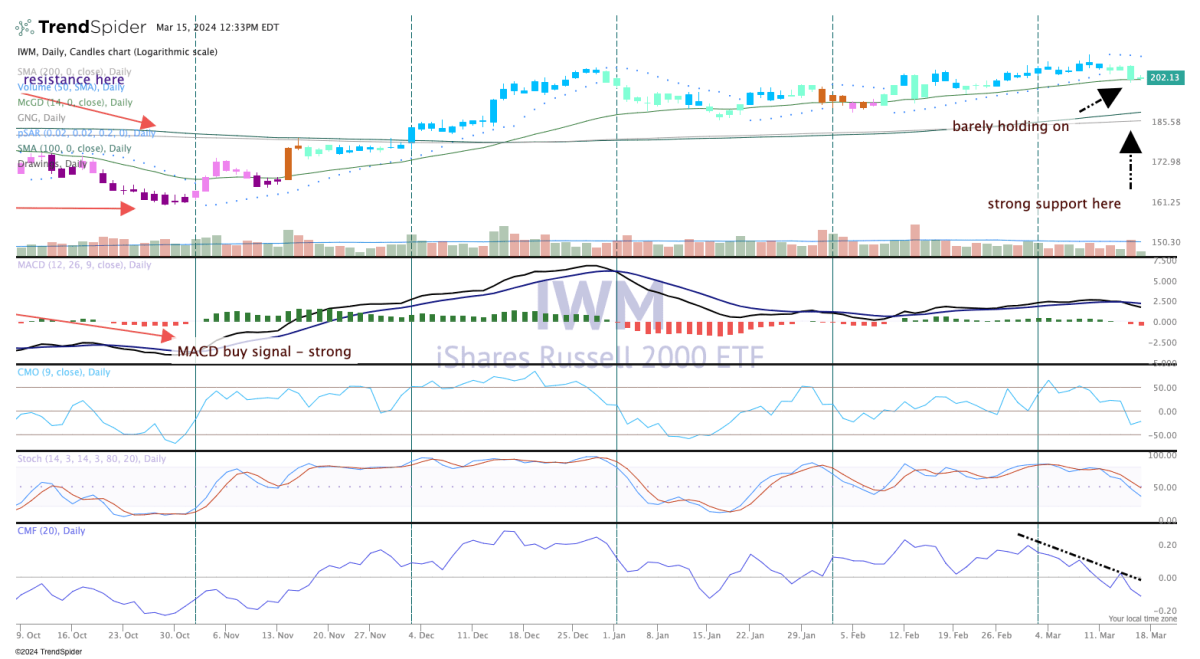The image size is (1200, 659).
Task: Select the 'IWM, Daily, Candles chart' title
Action: coord(118,52)
